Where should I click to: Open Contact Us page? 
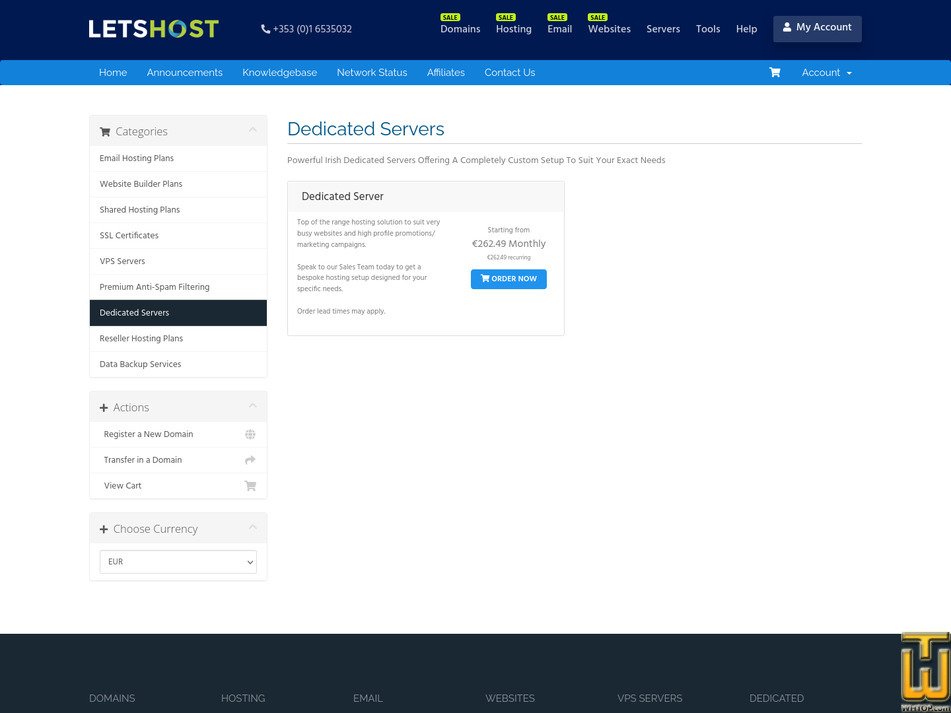click(509, 72)
